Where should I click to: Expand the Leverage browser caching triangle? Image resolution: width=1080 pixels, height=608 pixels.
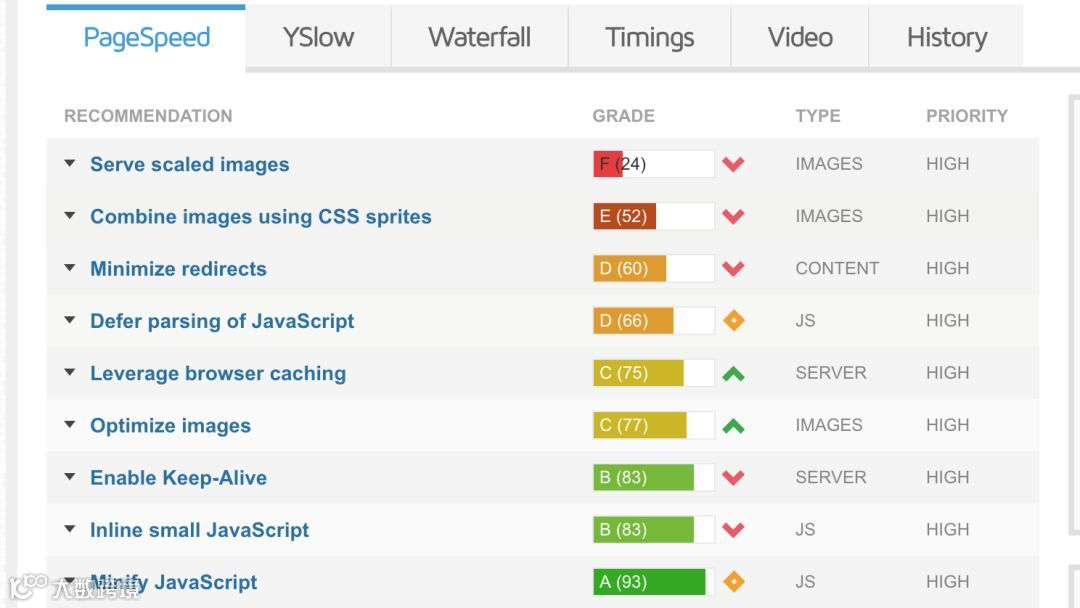tap(70, 373)
